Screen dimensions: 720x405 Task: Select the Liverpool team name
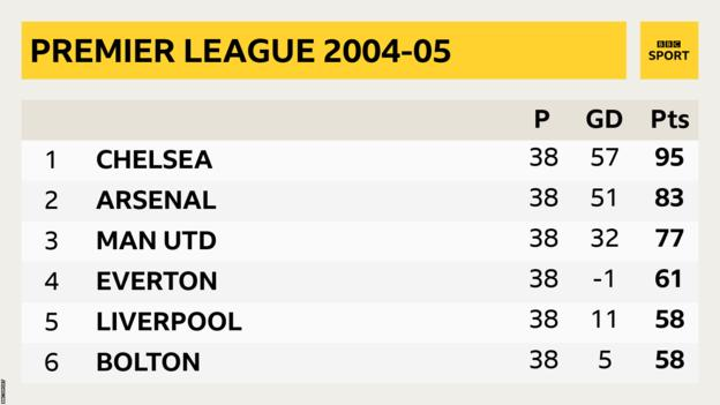pyautogui.click(x=169, y=321)
